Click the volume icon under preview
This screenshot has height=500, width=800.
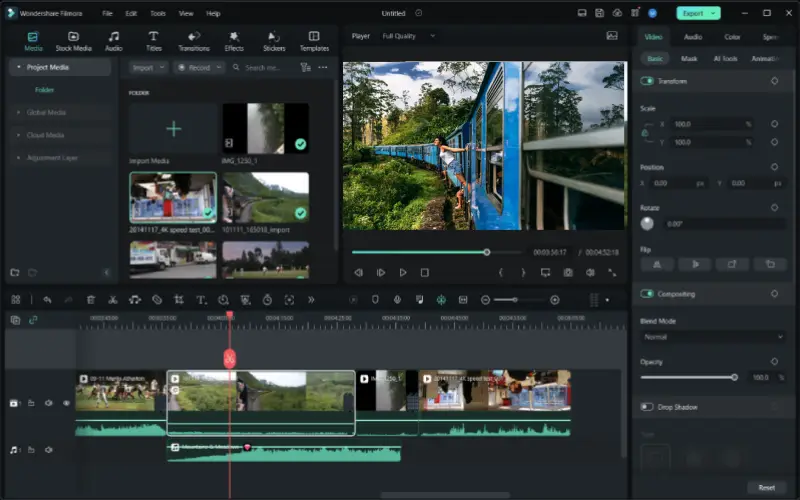click(590, 272)
